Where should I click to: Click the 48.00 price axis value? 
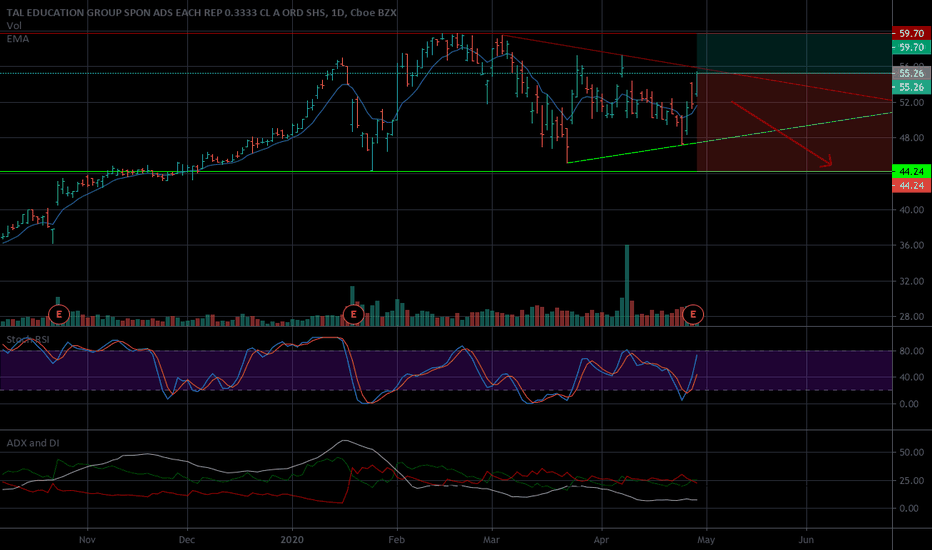point(912,138)
